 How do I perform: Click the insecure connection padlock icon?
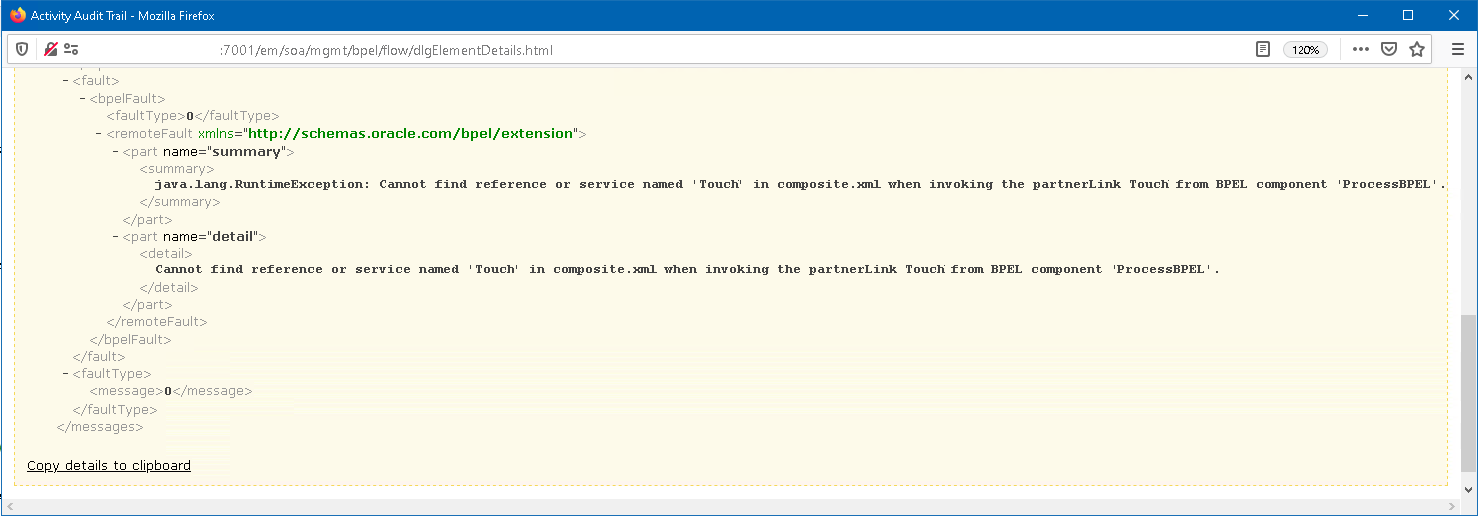tap(50, 49)
